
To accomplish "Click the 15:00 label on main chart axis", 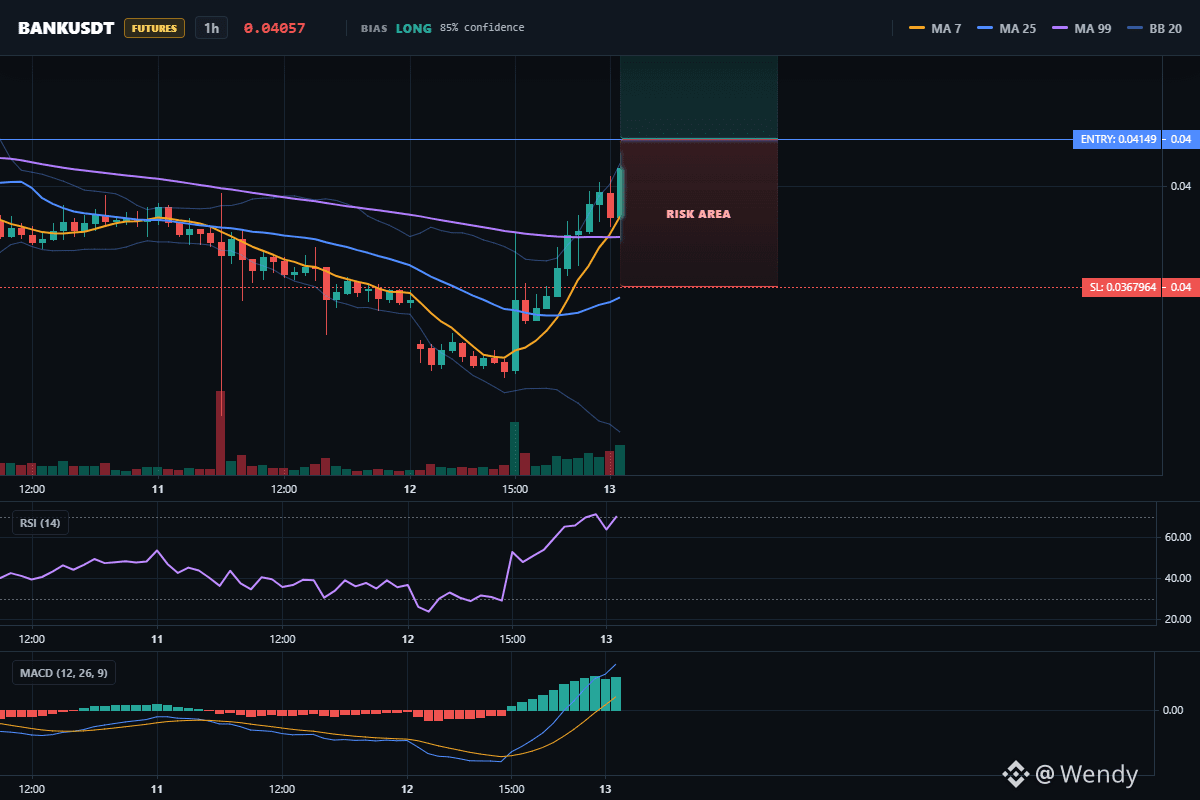I will (515, 489).
